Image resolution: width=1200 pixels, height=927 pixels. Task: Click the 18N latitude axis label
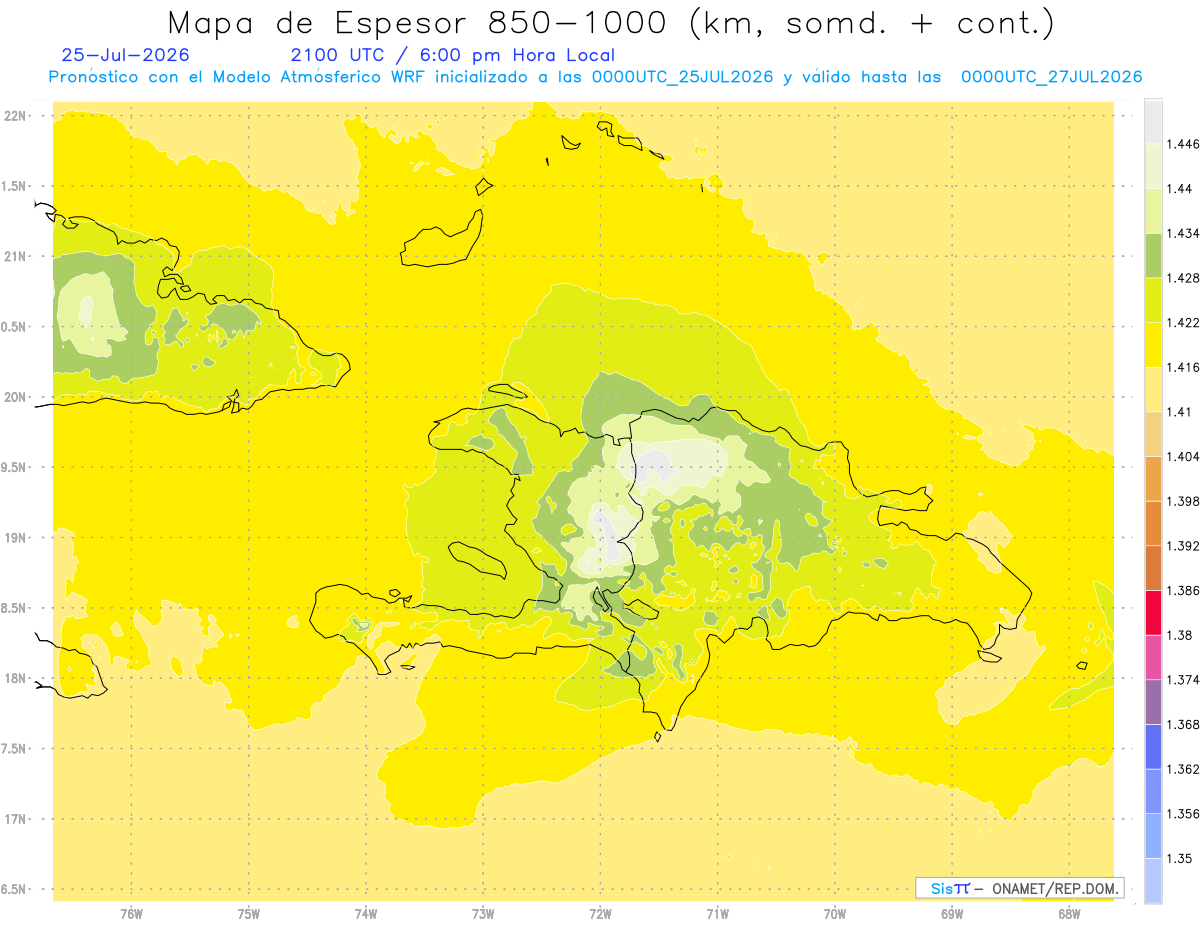15,678
